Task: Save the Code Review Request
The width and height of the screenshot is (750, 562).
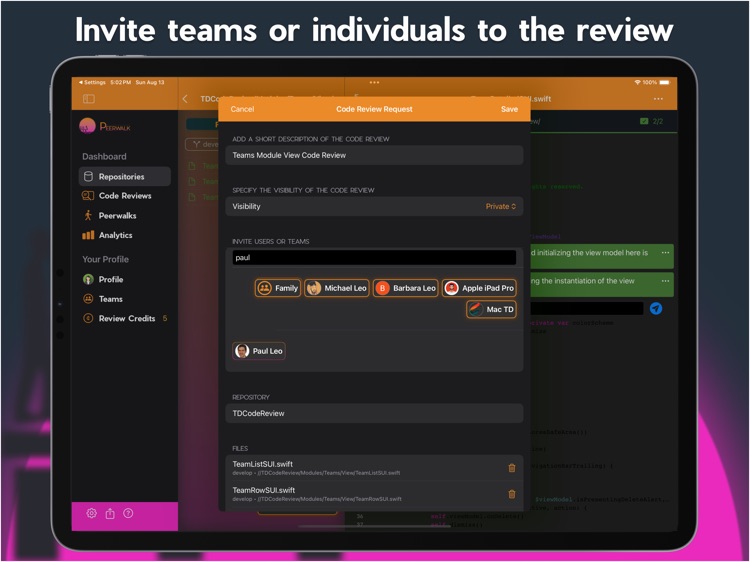Action: pos(509,109)
